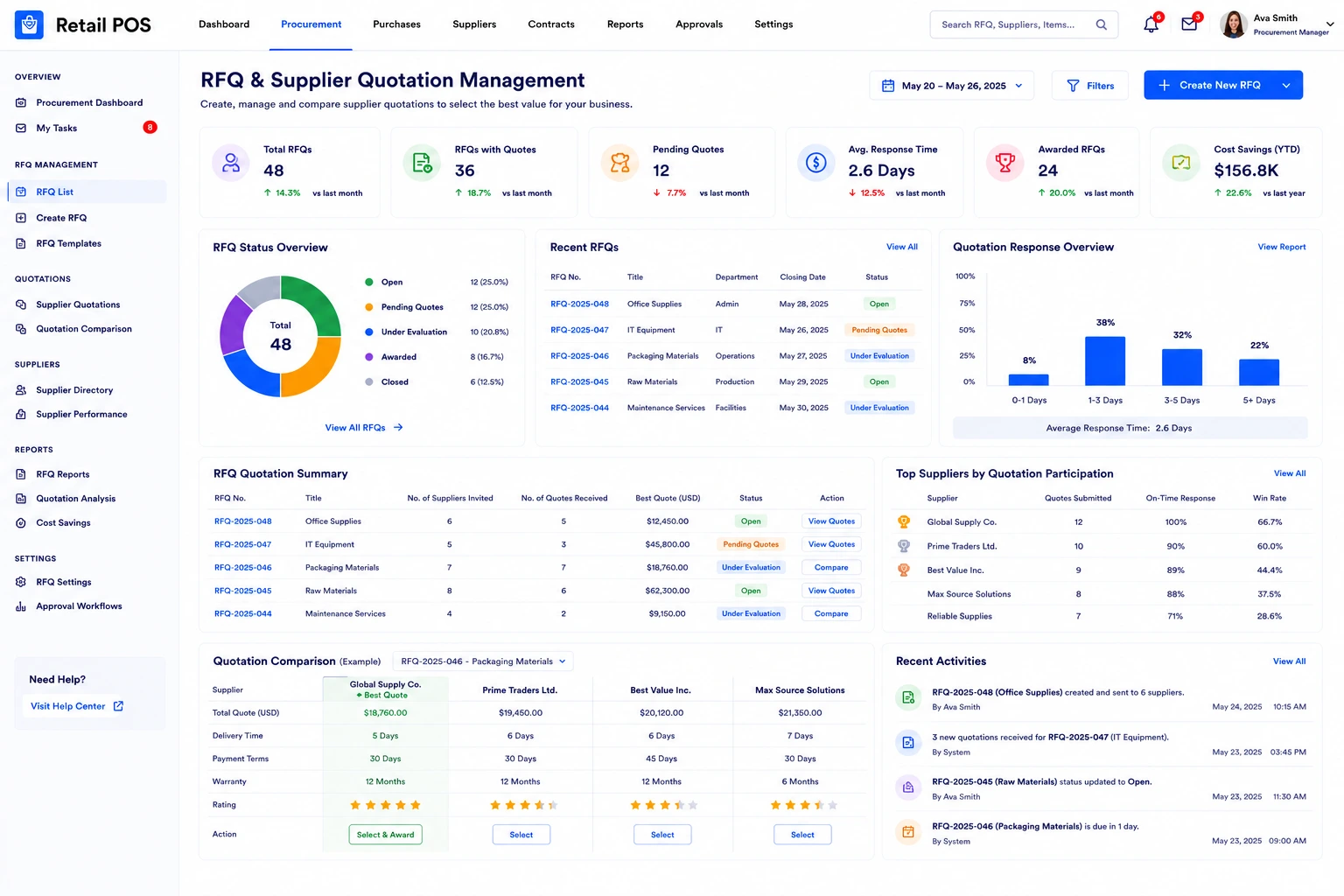Click View Quotes for RFQ-2025-048
Image resolution: width=1344 pixels, height=896 pixels.
click(831, 521)
